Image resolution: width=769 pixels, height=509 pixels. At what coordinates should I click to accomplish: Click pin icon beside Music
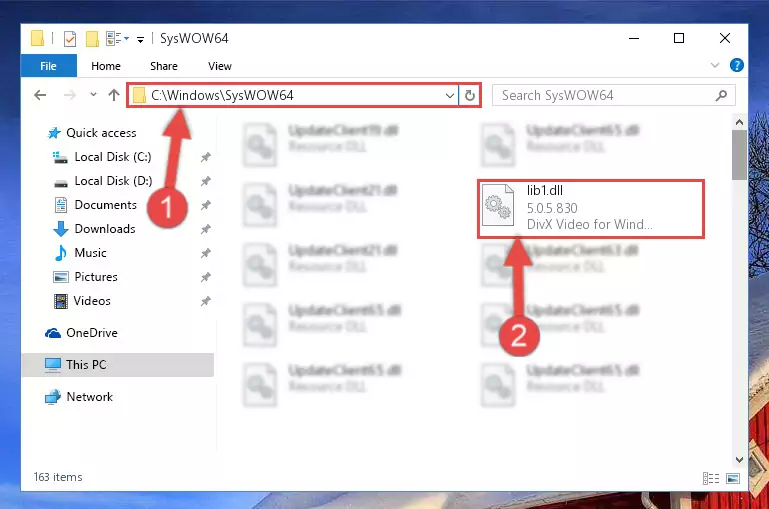coord(205,253)
